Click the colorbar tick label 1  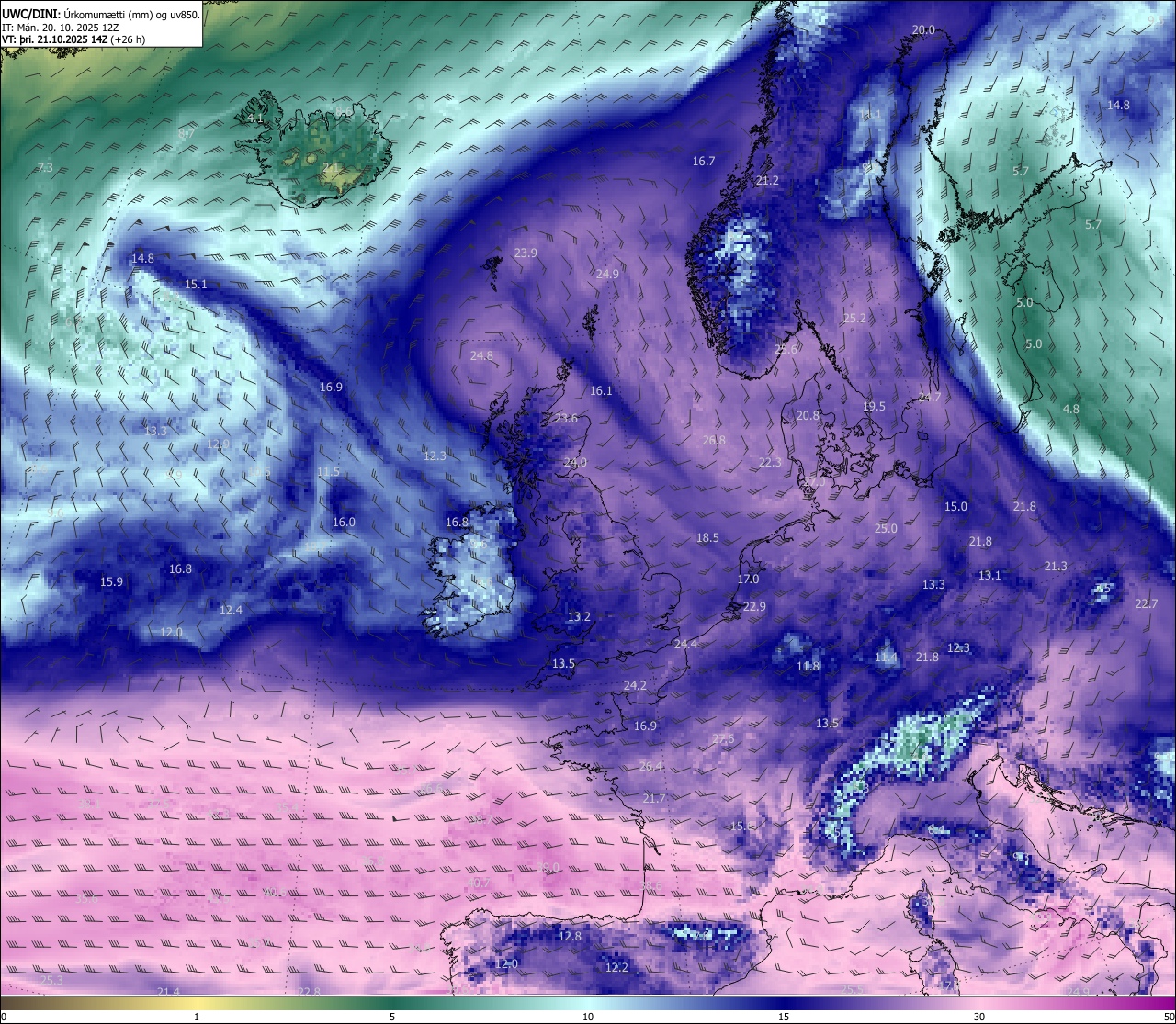197,1017
